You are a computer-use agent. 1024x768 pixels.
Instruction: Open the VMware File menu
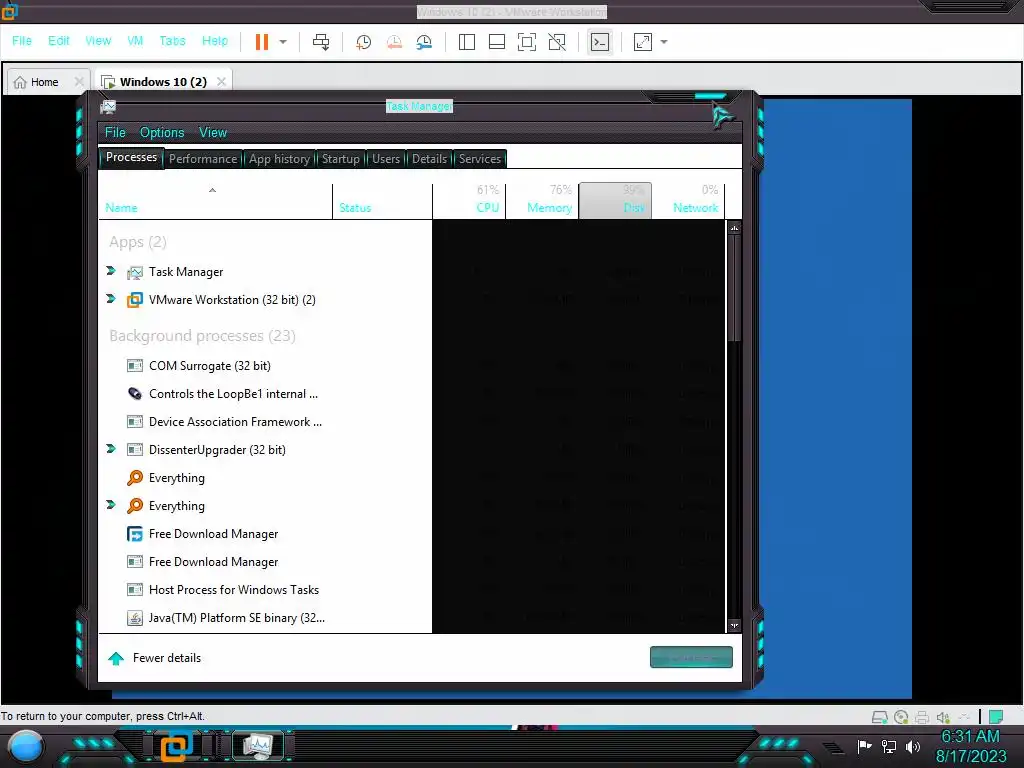pos(22,40)
